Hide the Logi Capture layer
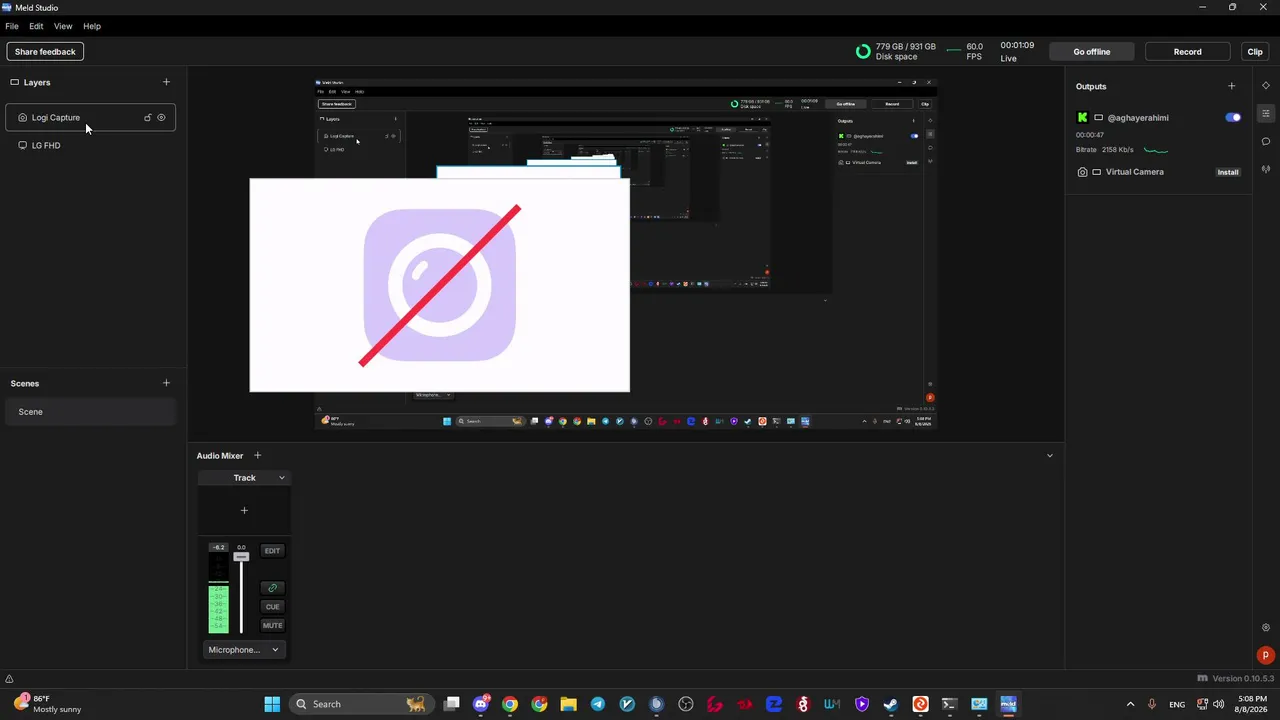1280x720 pixels. [x=162, y=117]
